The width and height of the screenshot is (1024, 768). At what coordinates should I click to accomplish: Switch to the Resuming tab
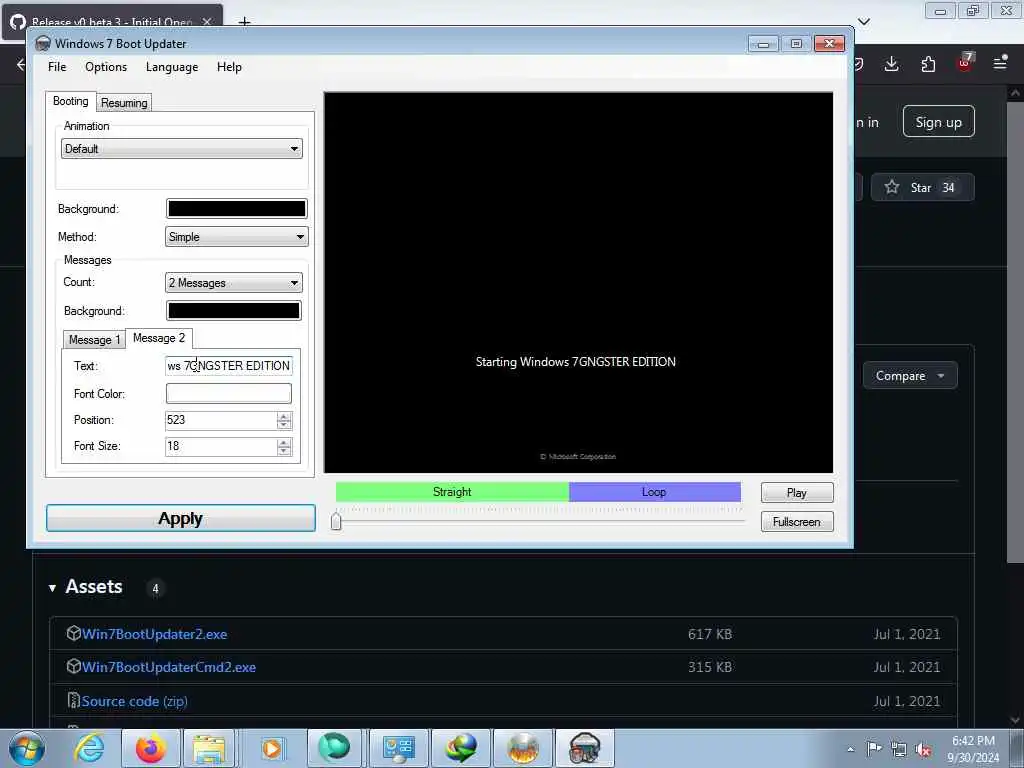tap(124, 103)
